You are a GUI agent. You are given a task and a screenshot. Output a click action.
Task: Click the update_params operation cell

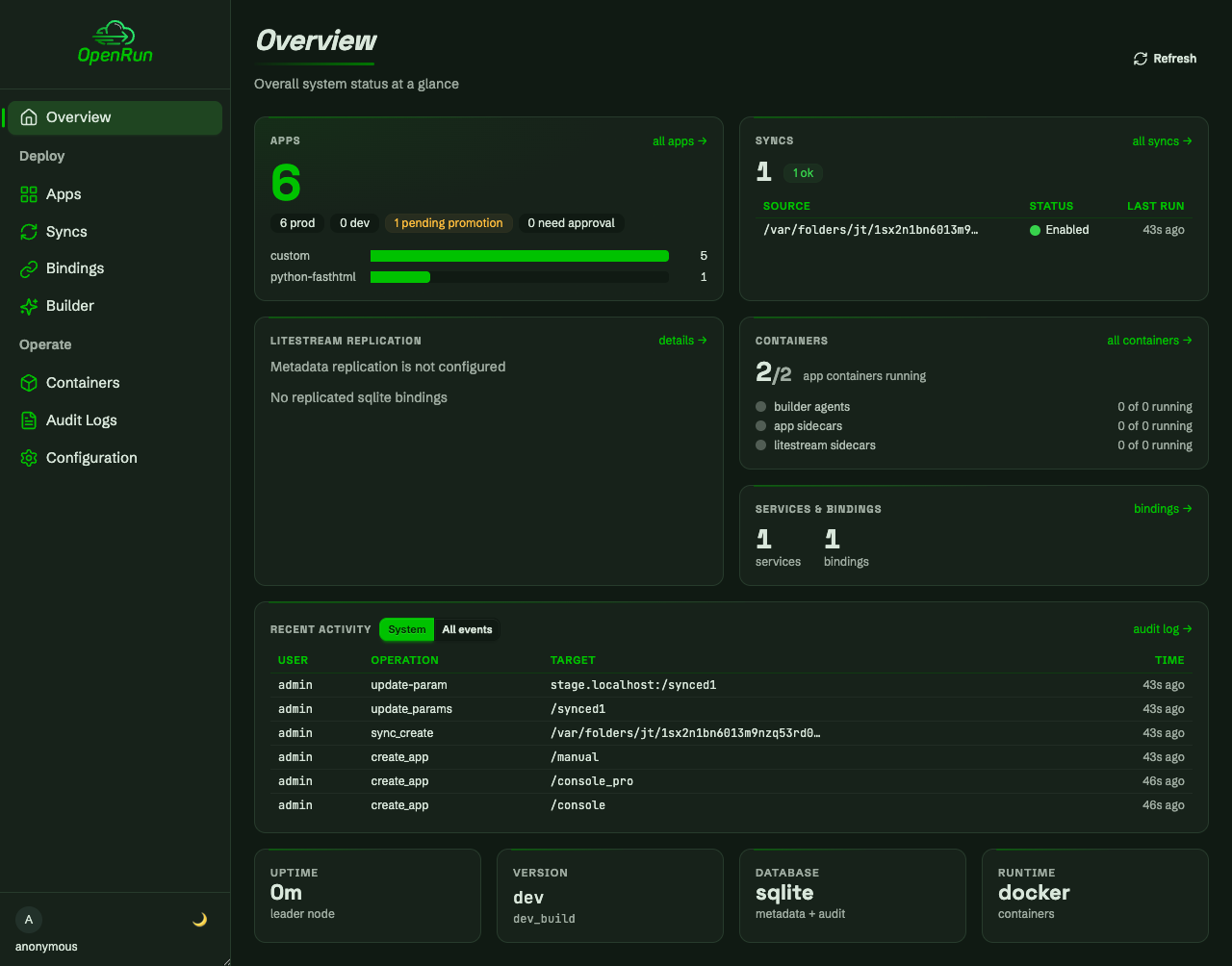(x=411, y=709)
